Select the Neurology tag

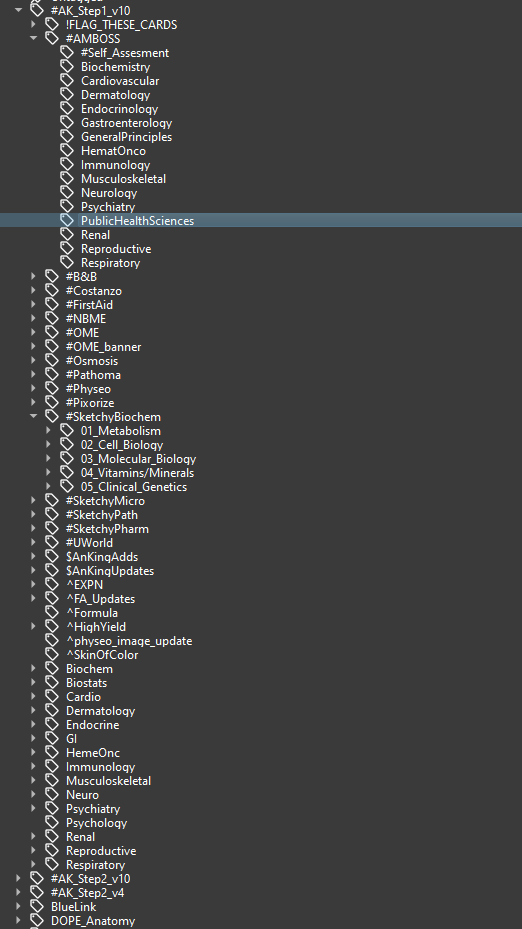(x=109, y=193)
